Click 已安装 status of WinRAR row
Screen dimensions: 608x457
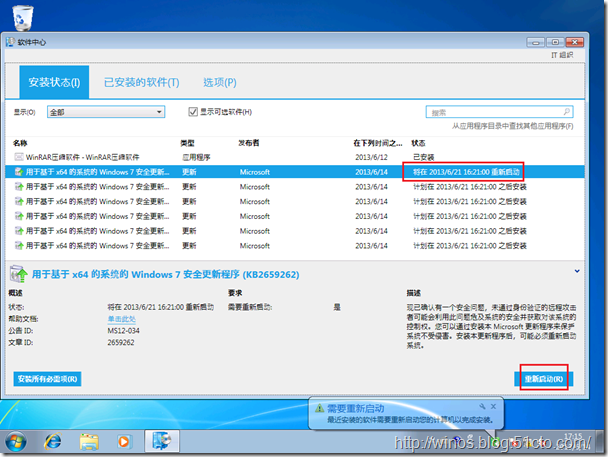coord(423,157)
